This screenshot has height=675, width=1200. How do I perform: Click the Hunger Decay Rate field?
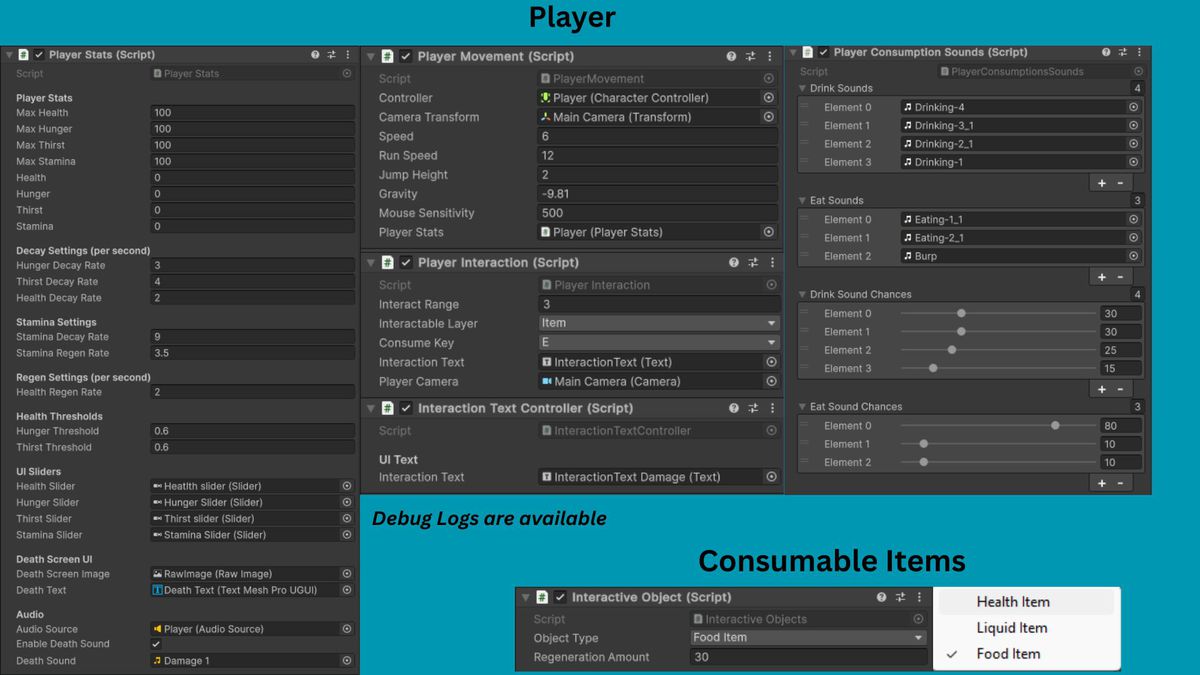(252, 266)
